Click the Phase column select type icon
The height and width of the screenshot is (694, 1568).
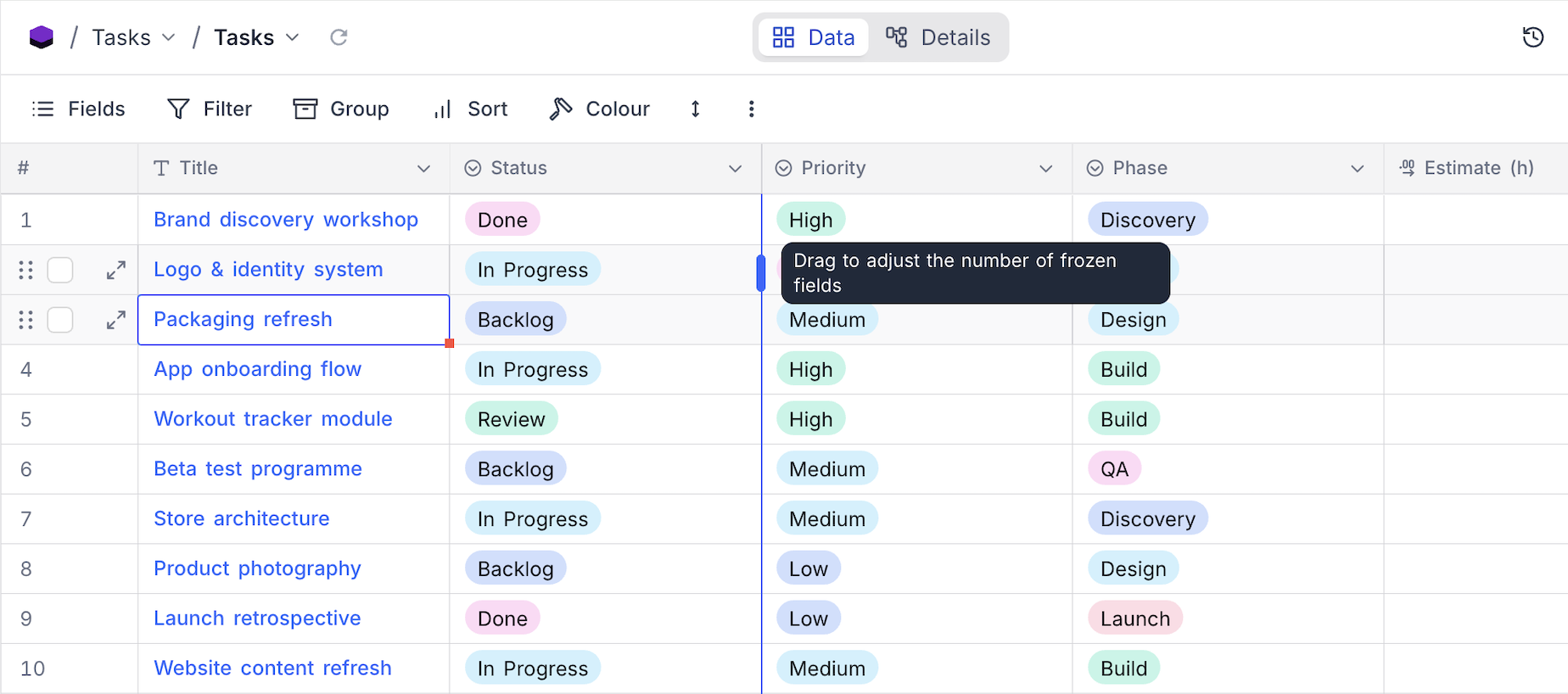click(1095, 168)
